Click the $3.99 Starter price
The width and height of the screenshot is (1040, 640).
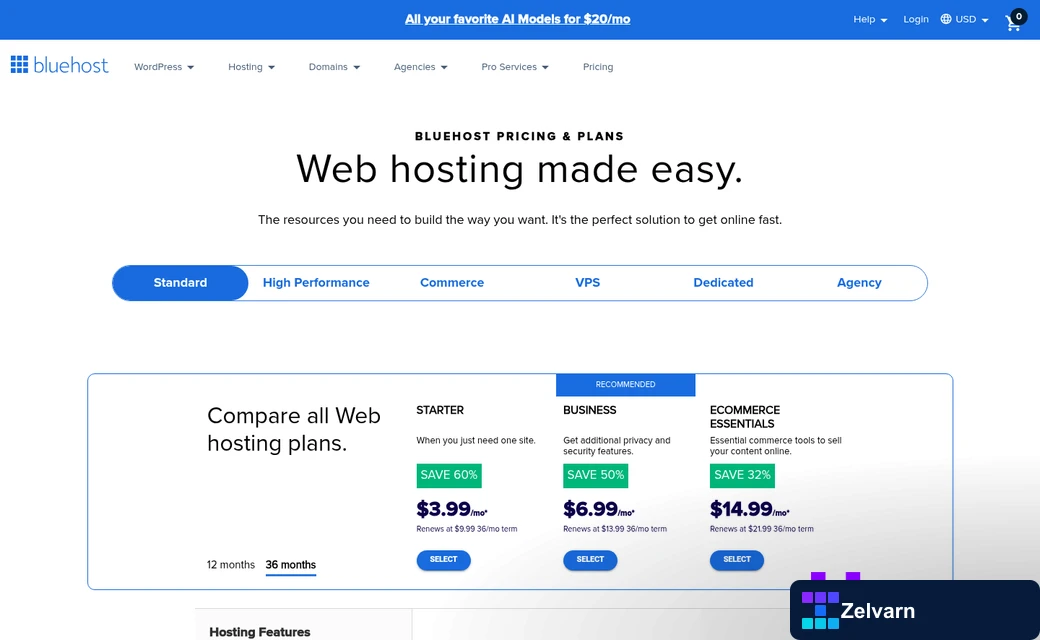(452, 509)
